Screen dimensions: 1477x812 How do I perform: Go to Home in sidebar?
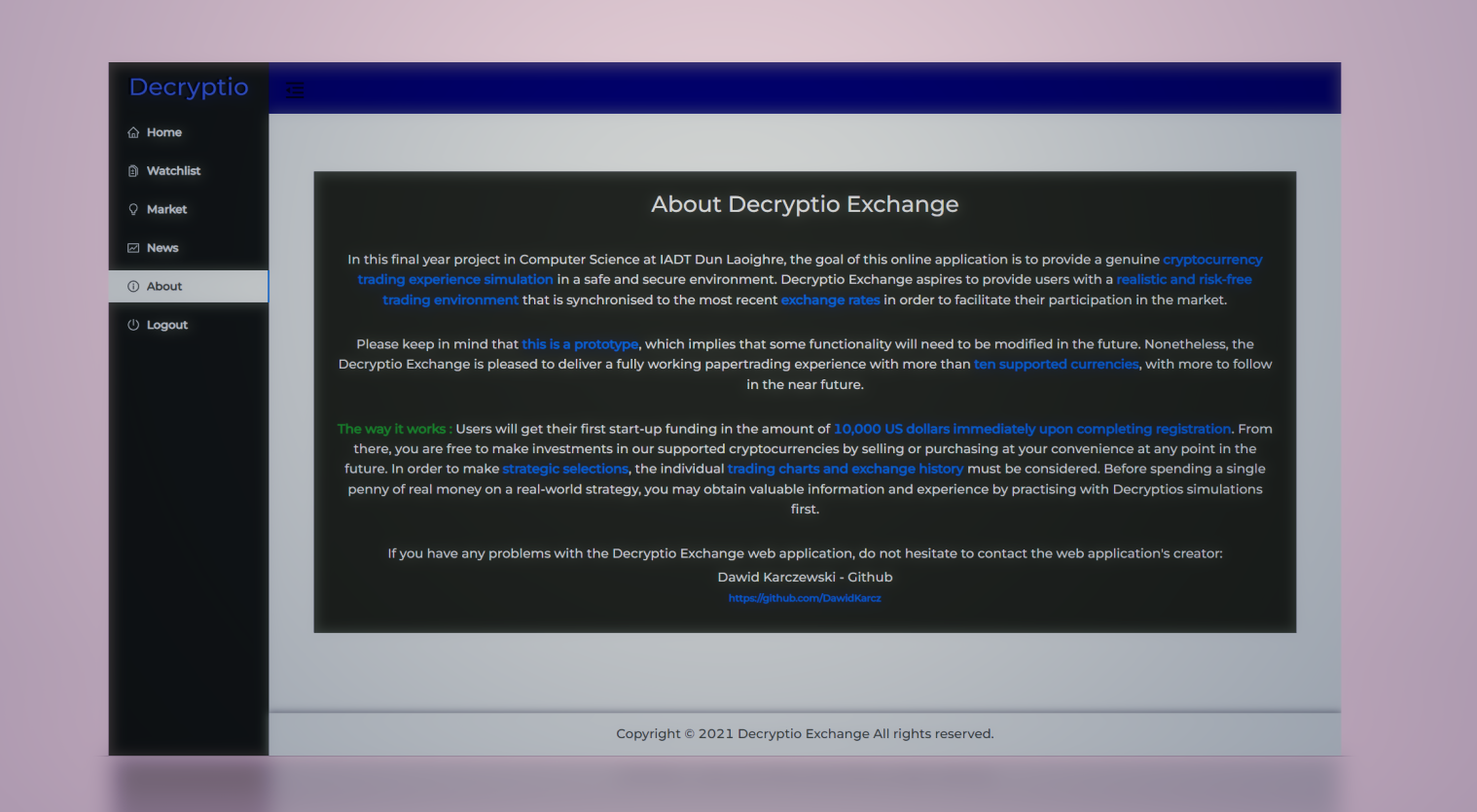tap(164, 132)
